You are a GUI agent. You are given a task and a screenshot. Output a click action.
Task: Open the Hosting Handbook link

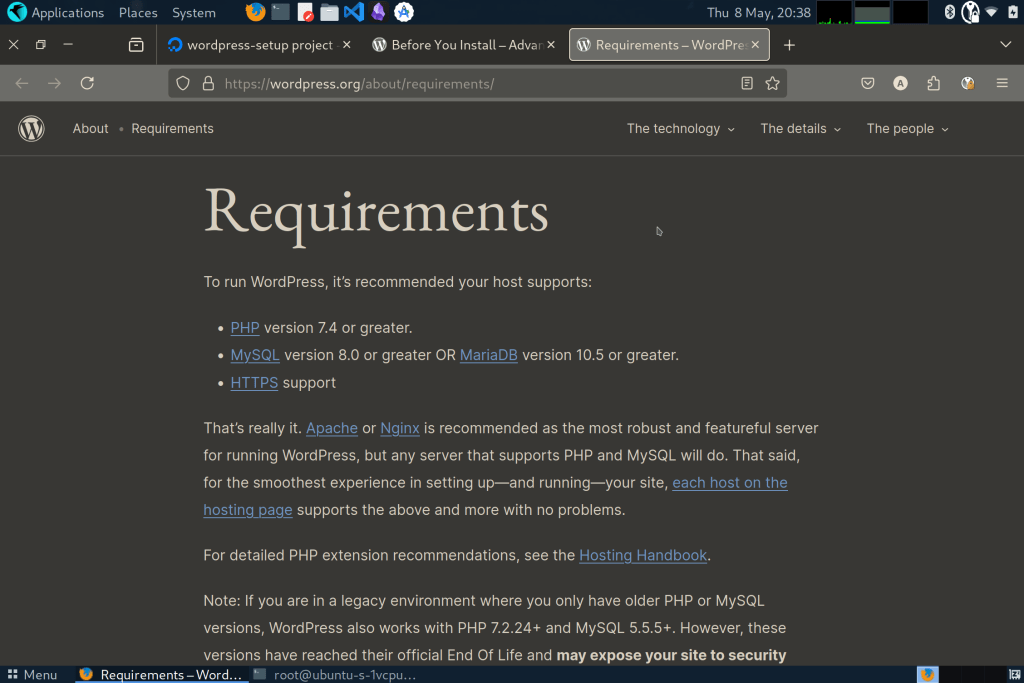643,555
